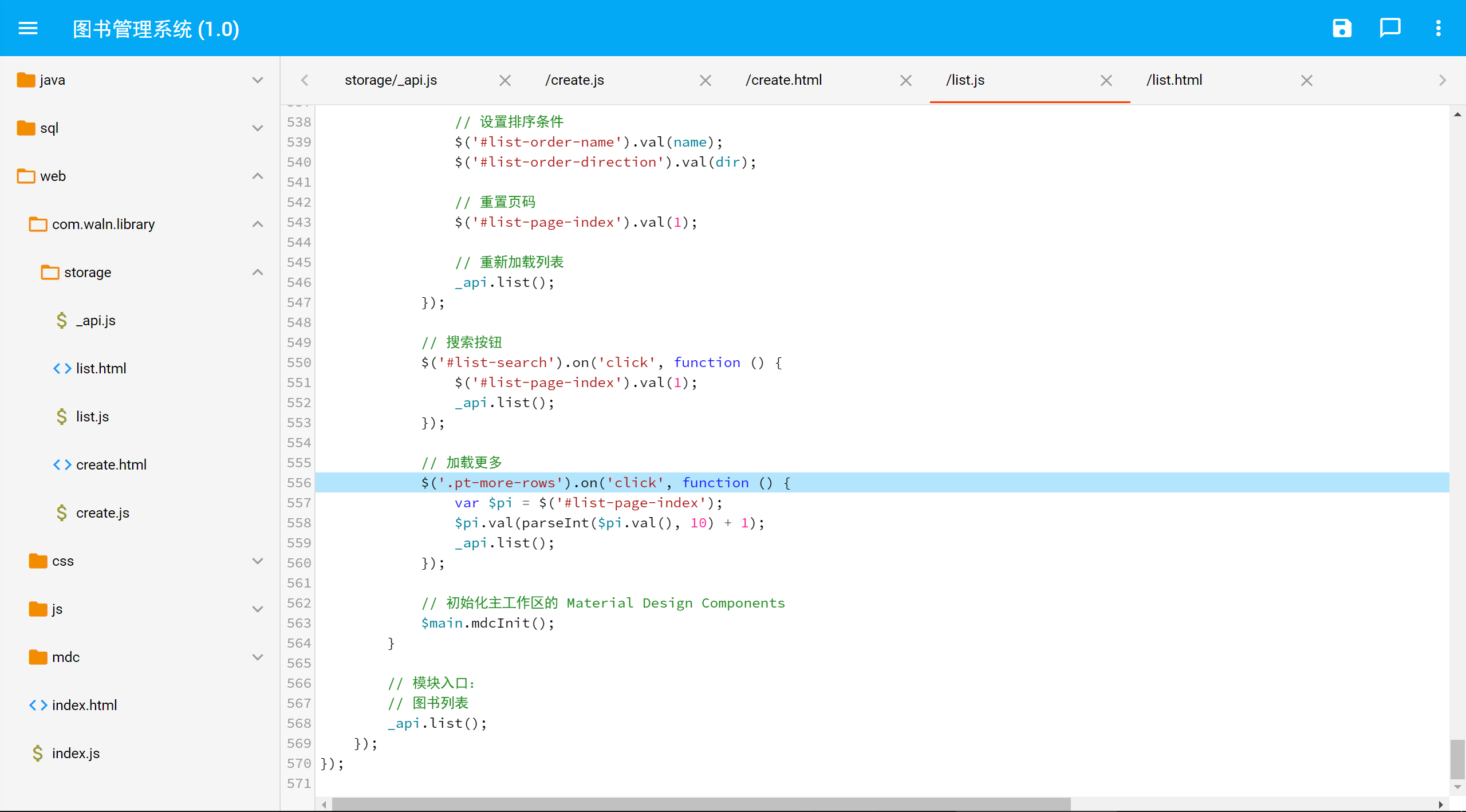Click the horizontal scroll-left arrow
This screenshot has height=812, width=1466.
tap(324, 805)
